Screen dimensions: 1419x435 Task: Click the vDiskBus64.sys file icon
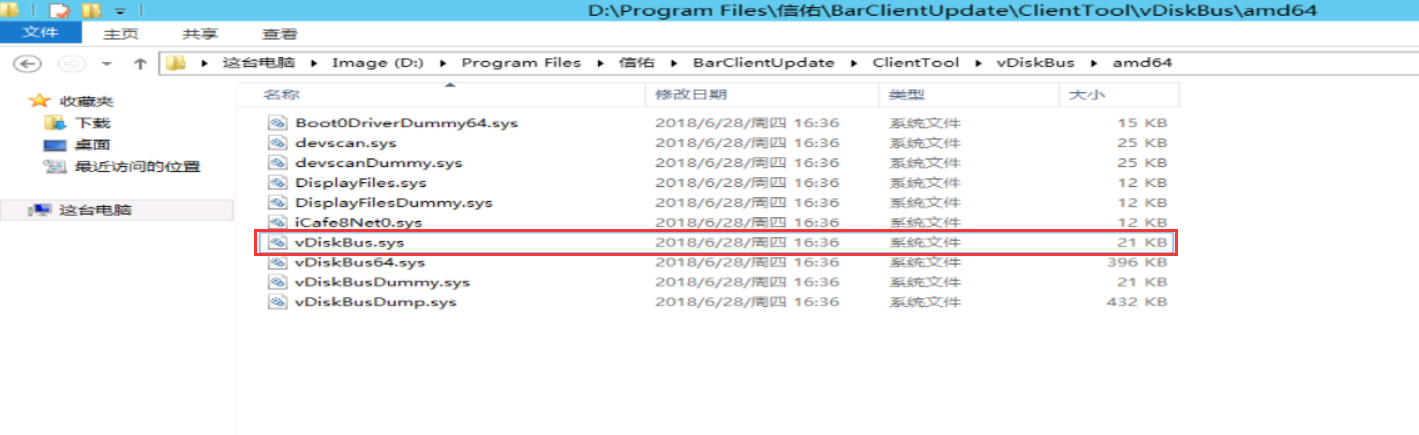[x=277, y=262]
